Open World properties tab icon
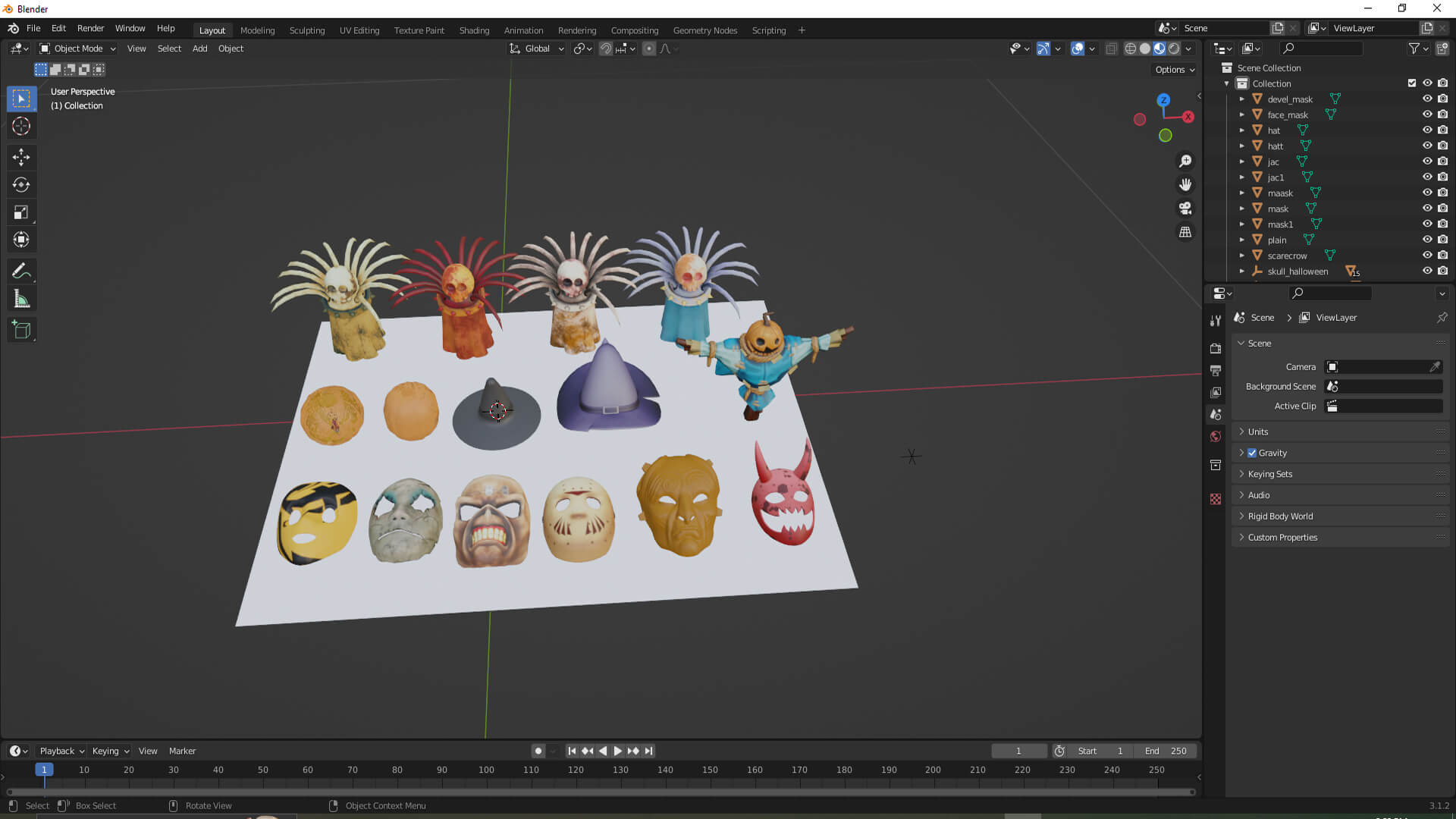The image size is (1456, 819). click(1216, 436)
